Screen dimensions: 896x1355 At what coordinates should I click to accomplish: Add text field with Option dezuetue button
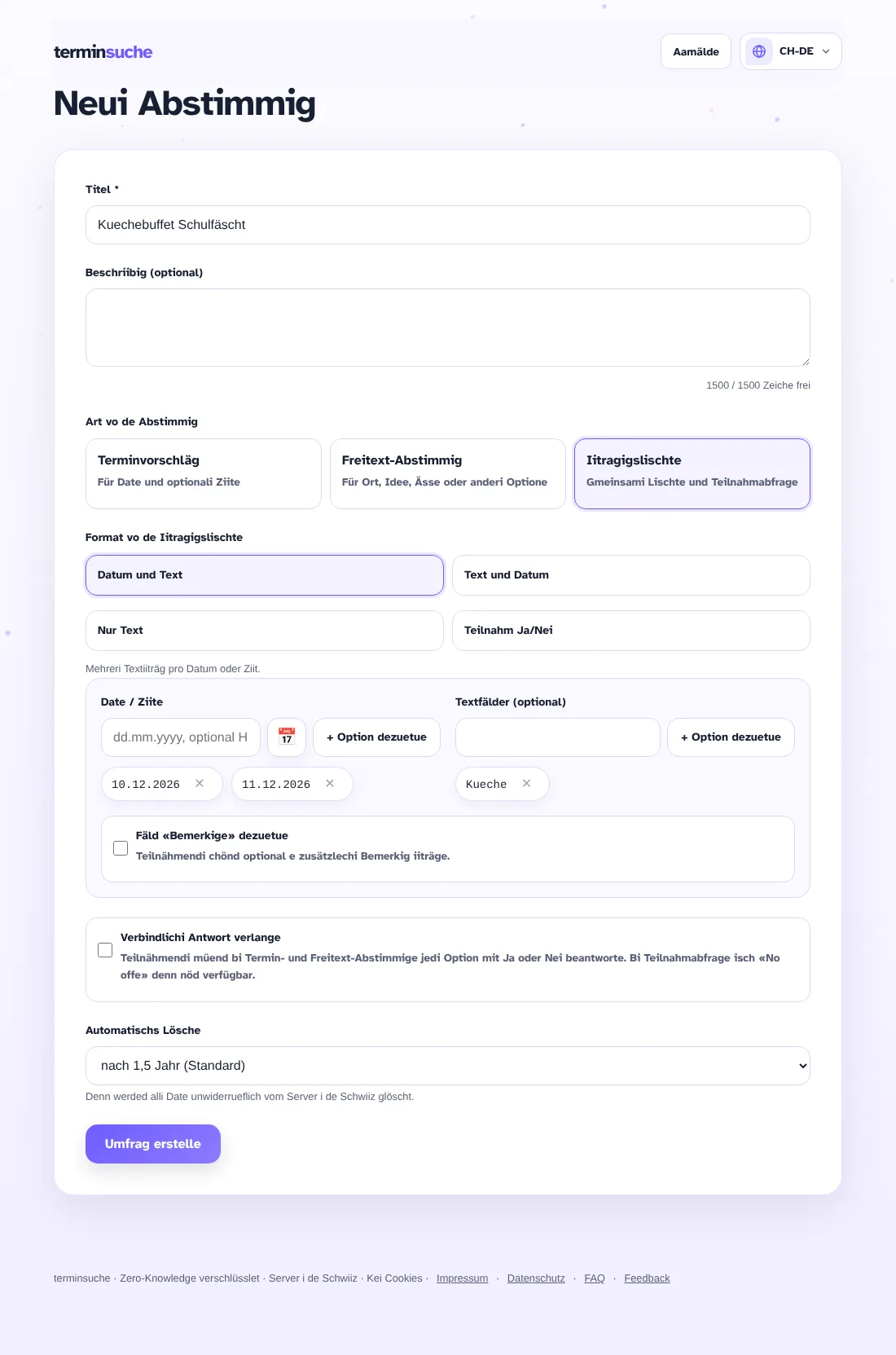tap(731, 737)
